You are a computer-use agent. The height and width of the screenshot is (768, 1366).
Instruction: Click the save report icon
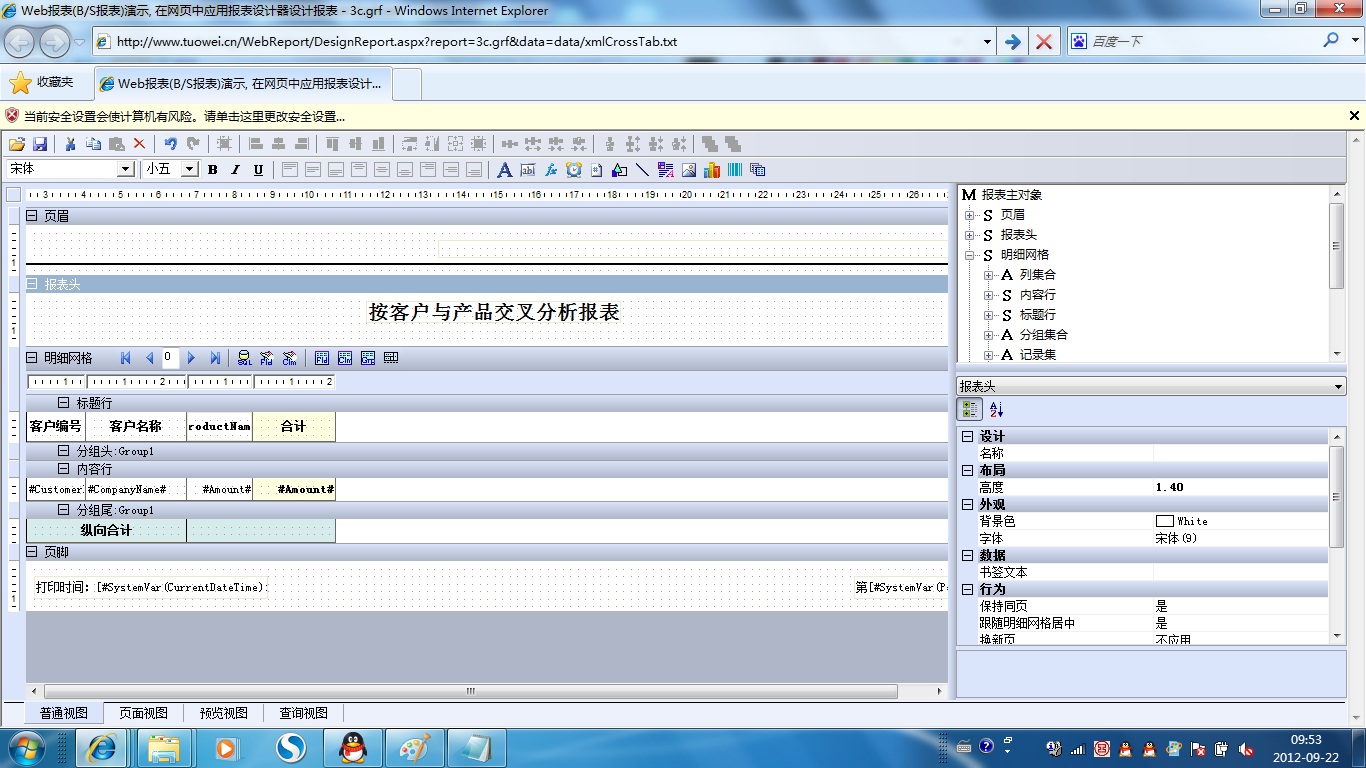pos(40,144)
